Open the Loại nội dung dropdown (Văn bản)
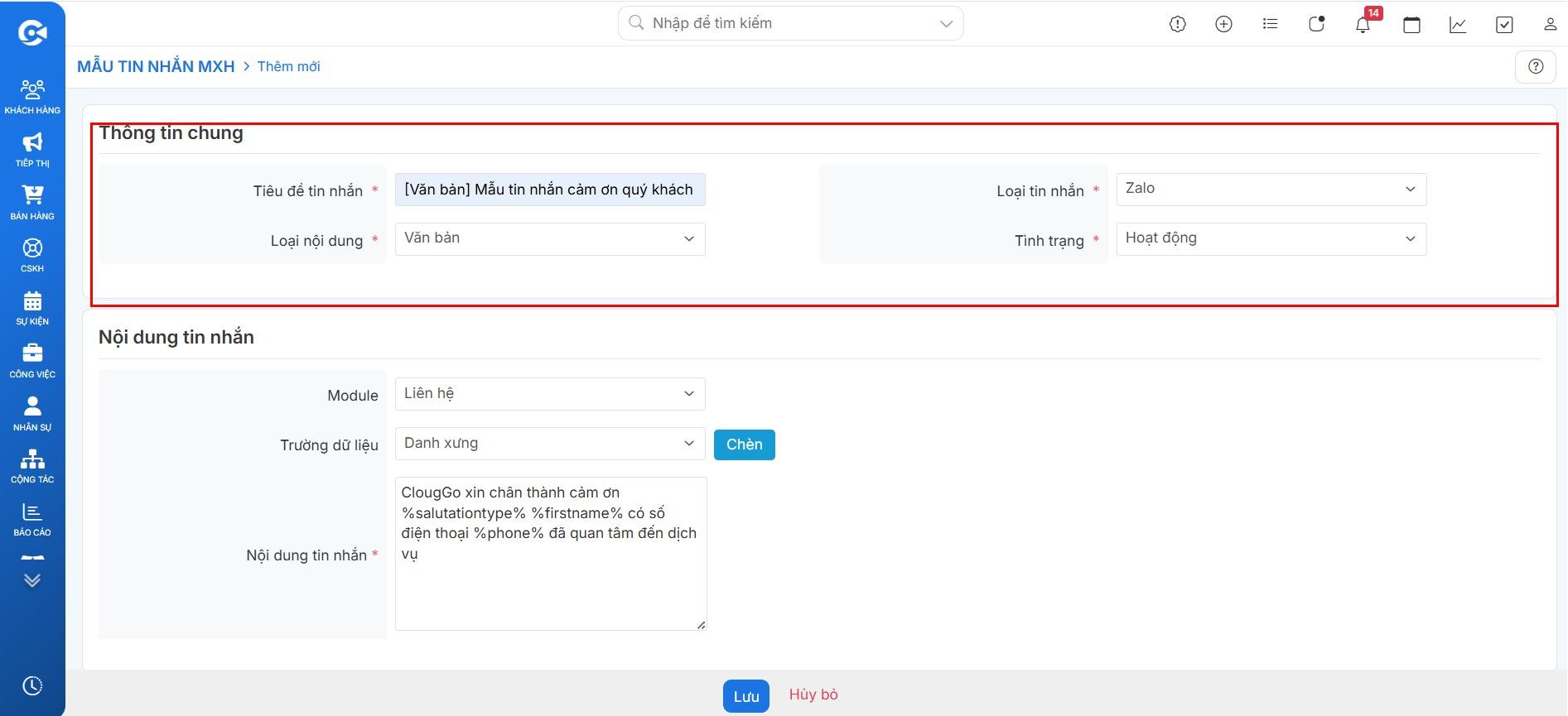1568x716 pixels. (550, 239)
